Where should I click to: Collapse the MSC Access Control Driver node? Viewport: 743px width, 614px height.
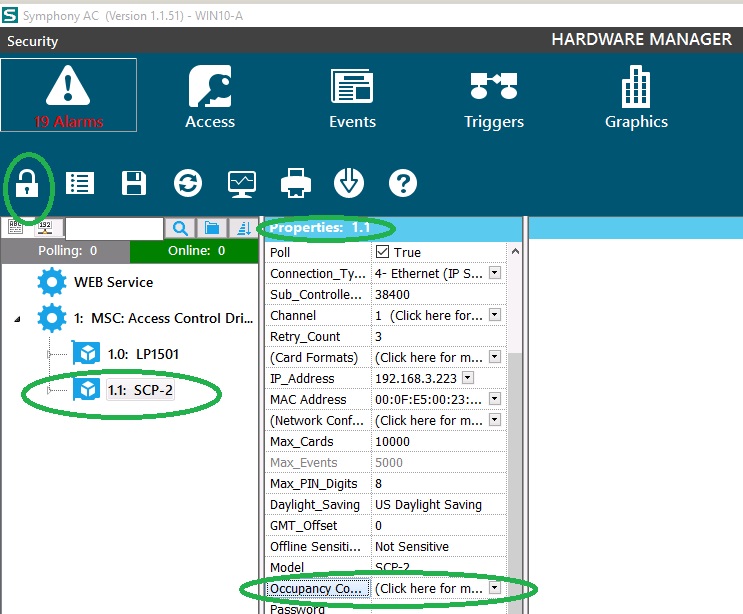pos(18,319)
